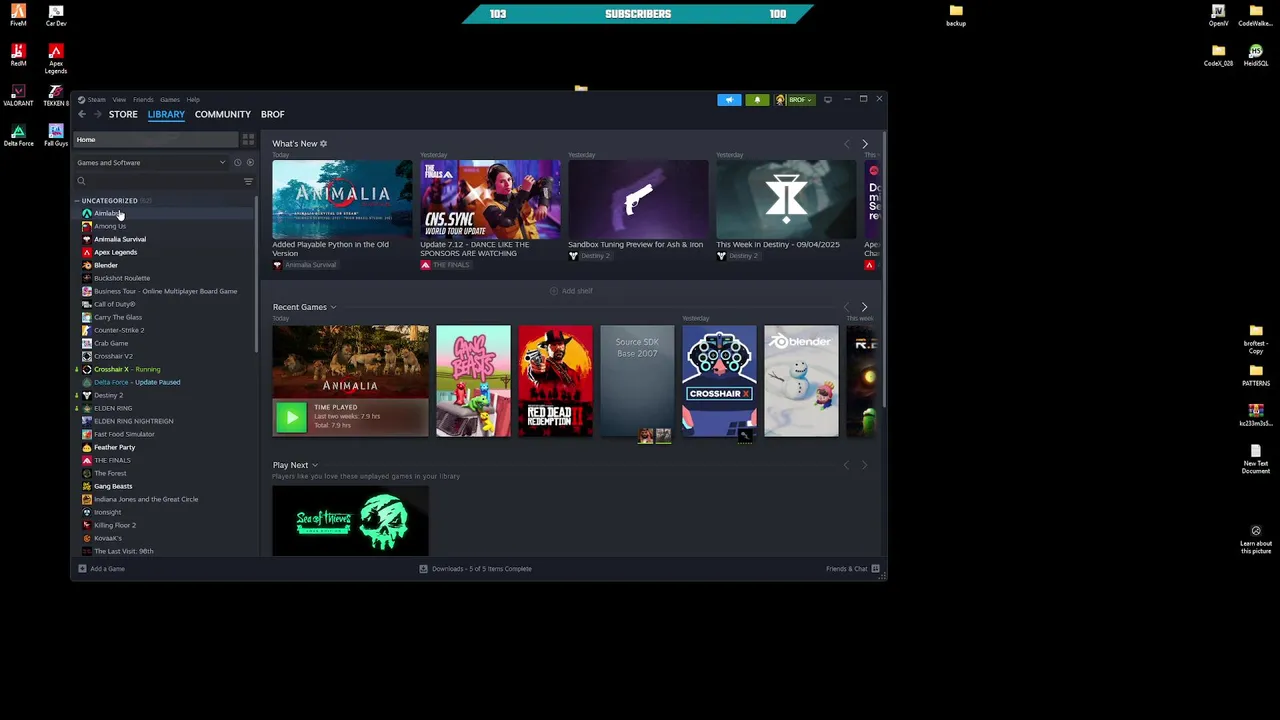Sort library by recent activity clock icon
Image resolution: width=1280 pixels, height=720 pixels.
(x=237, y=163)
